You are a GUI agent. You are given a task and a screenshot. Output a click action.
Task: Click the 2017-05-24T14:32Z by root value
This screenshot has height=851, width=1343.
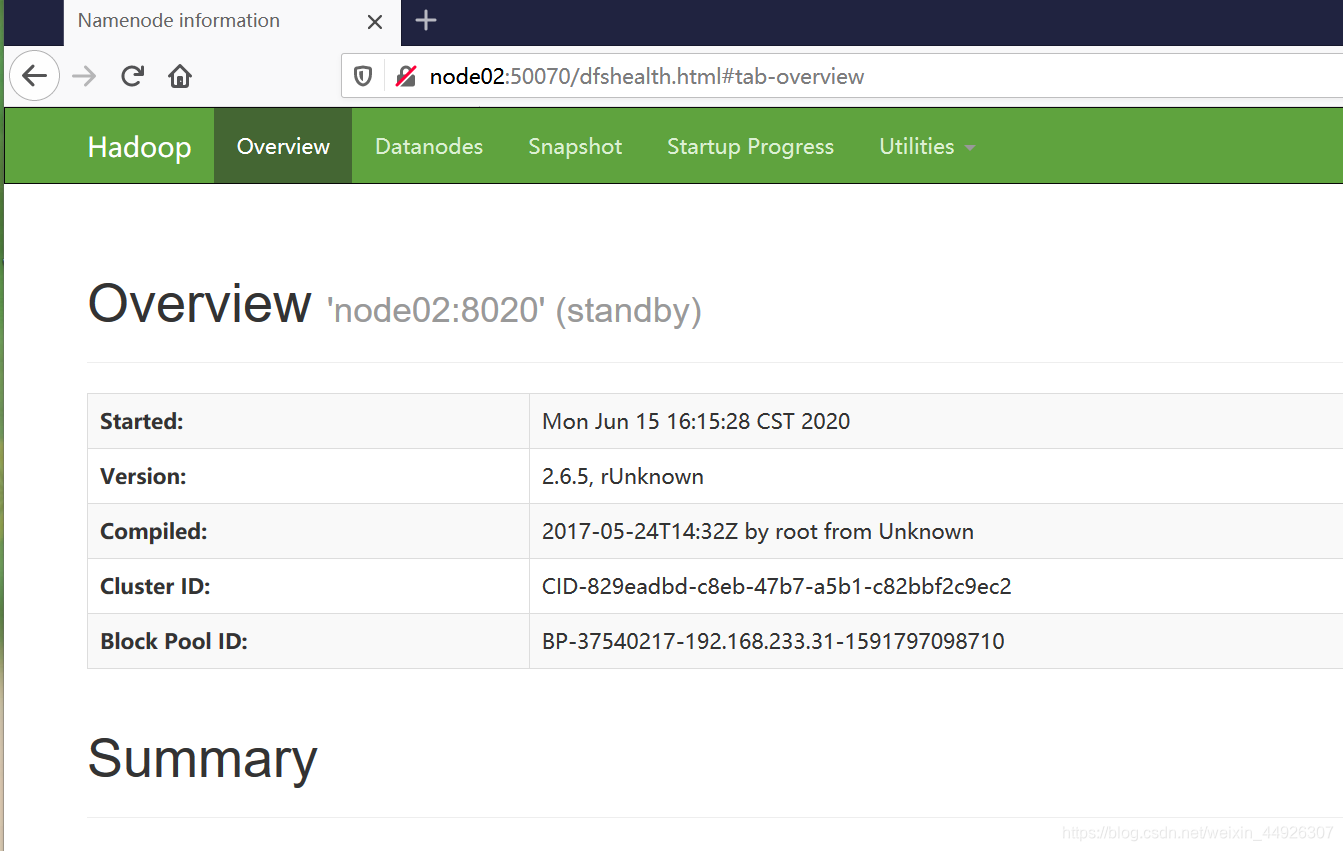click(x=758, y=531)
